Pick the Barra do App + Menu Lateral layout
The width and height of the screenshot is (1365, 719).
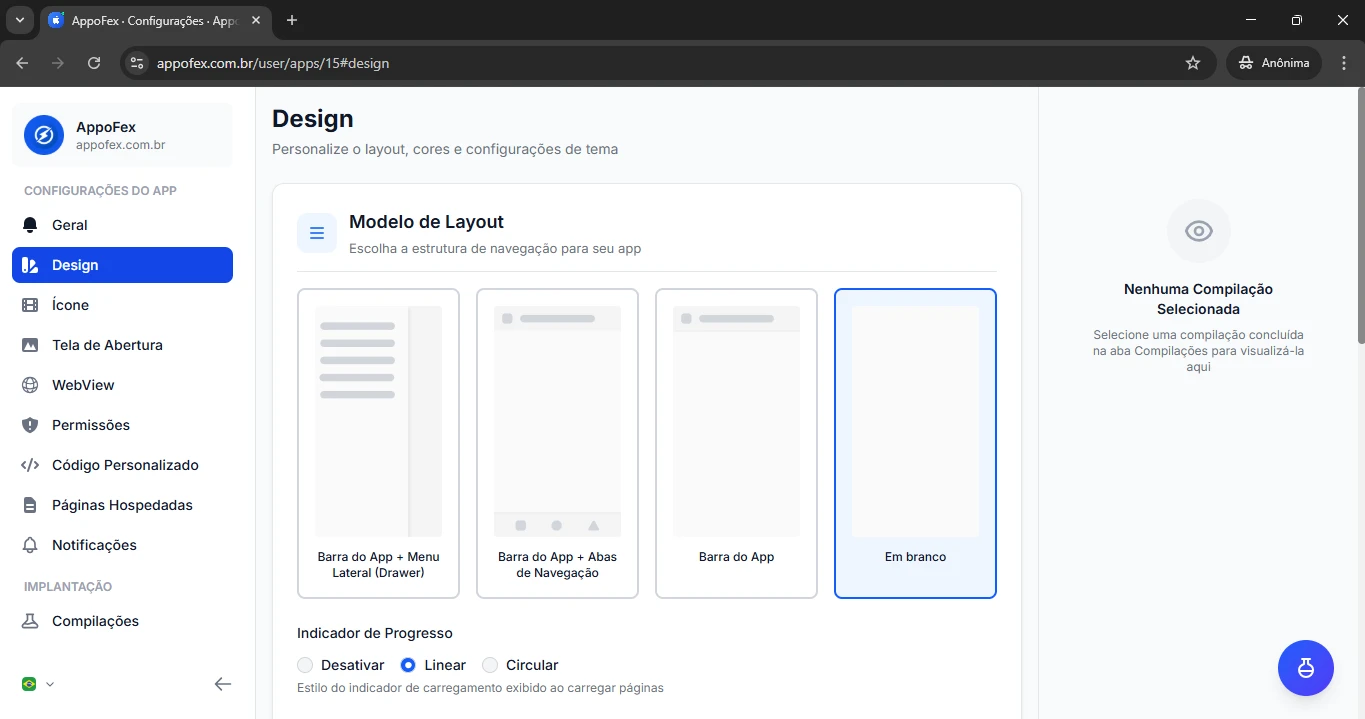[378, 443]
